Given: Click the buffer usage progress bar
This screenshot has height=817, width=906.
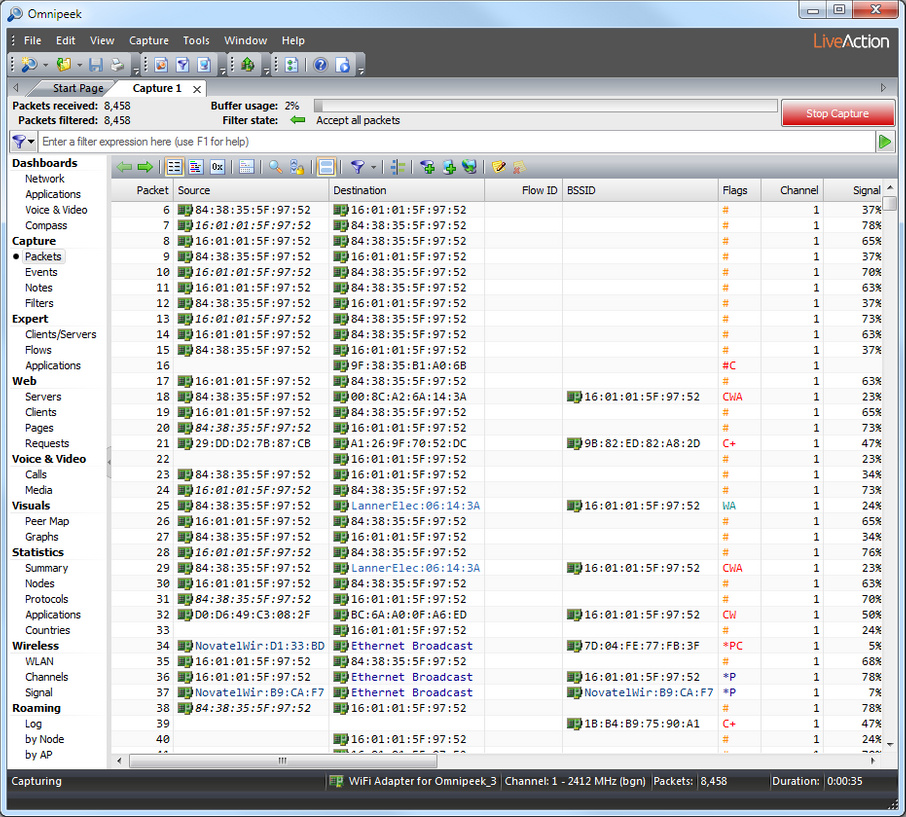Looking at the screenshot, I should (545, 106).
